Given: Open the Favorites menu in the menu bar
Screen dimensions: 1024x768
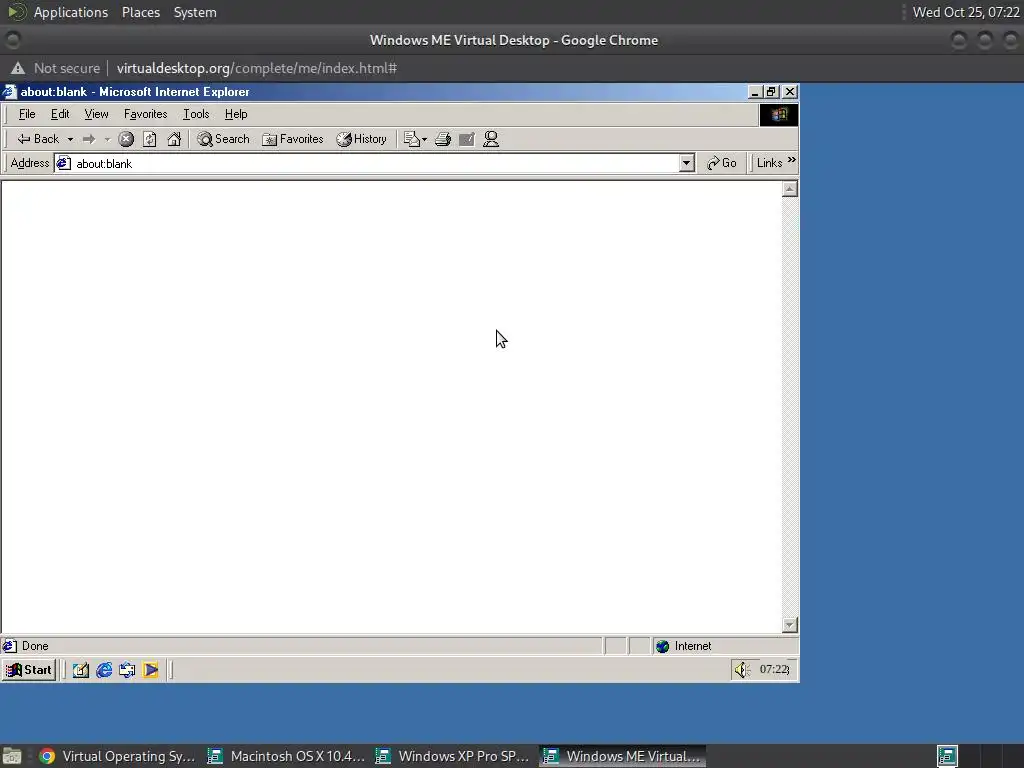Looking at the screenshot, I should coord(146,114).
